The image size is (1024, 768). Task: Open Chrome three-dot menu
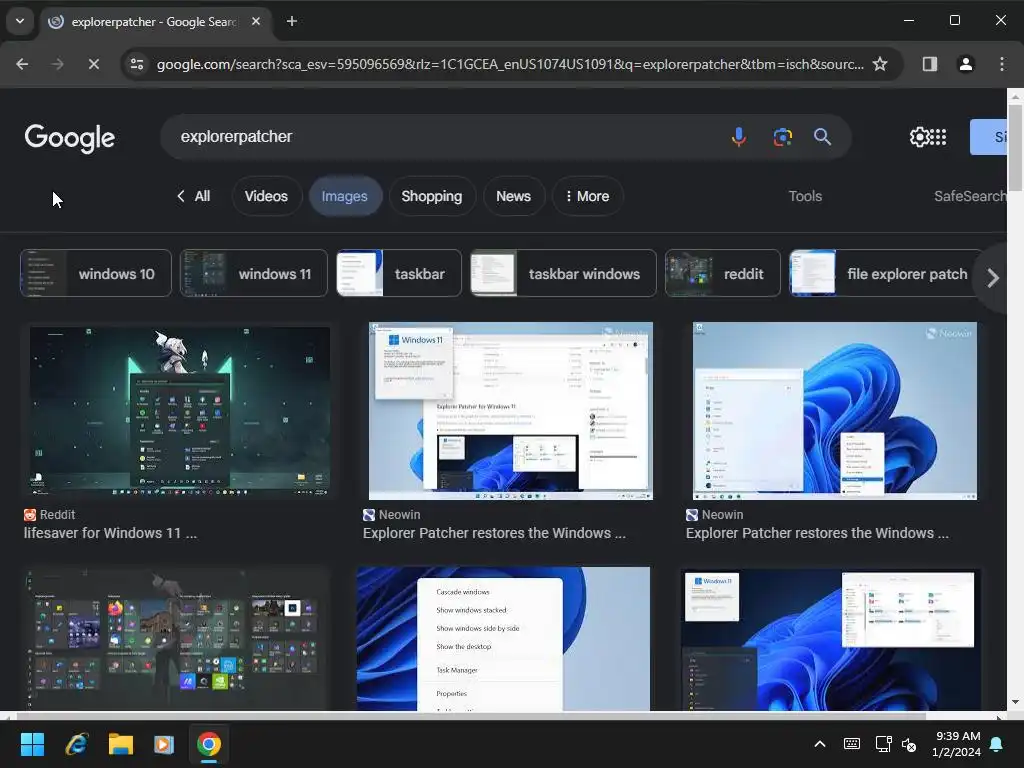click(1001, 64)
